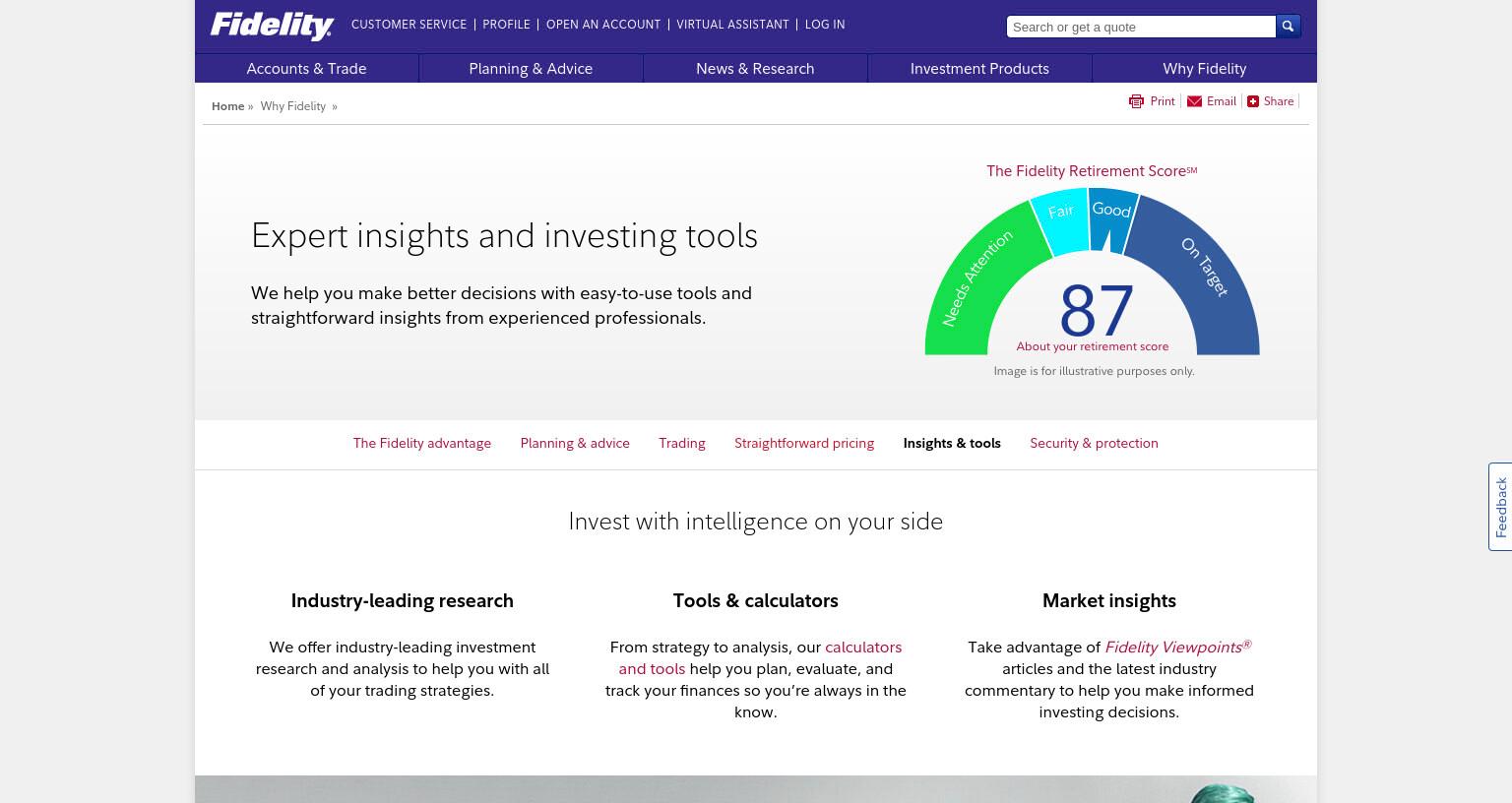Click Expert insights and investing tools headline
This screenshot has height=803, width=1512.
pyautogui.click(x=504, y=236)
